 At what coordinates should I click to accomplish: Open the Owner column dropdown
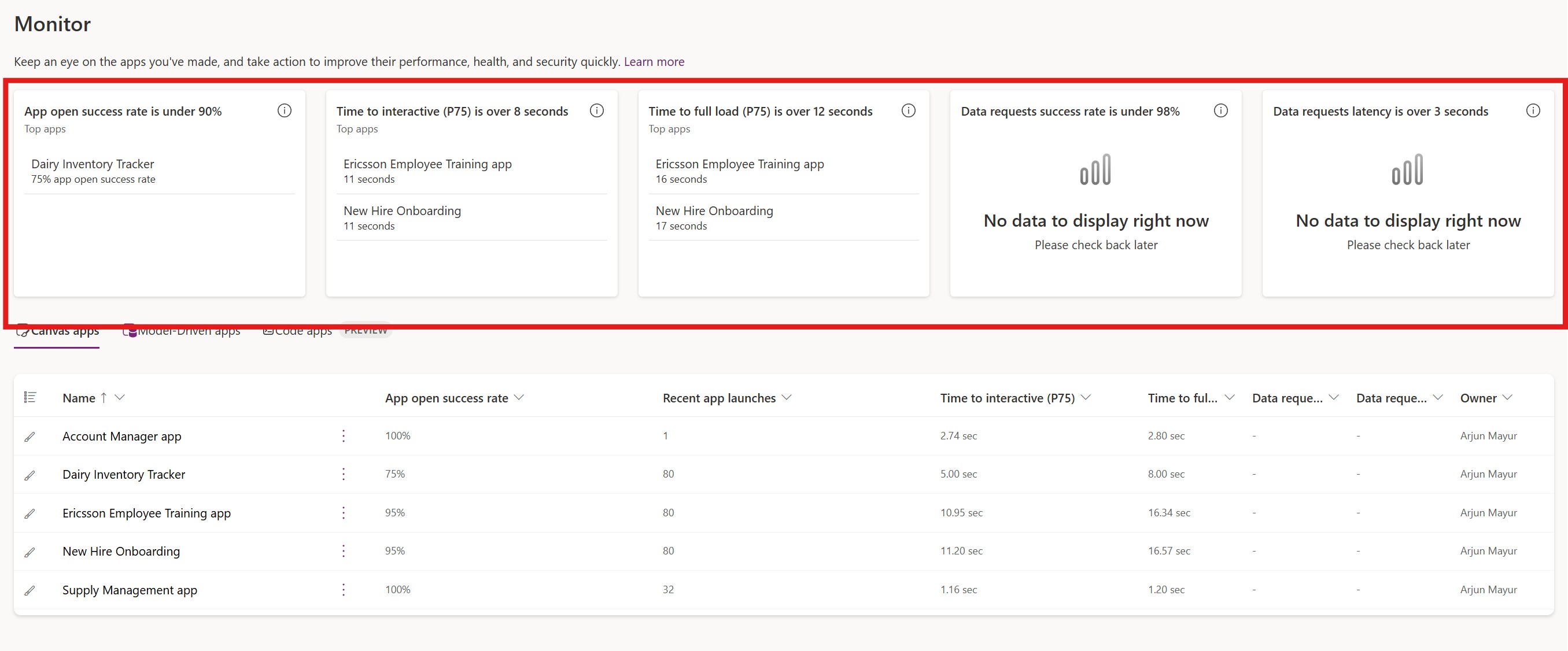click(x=1509, y=397)
